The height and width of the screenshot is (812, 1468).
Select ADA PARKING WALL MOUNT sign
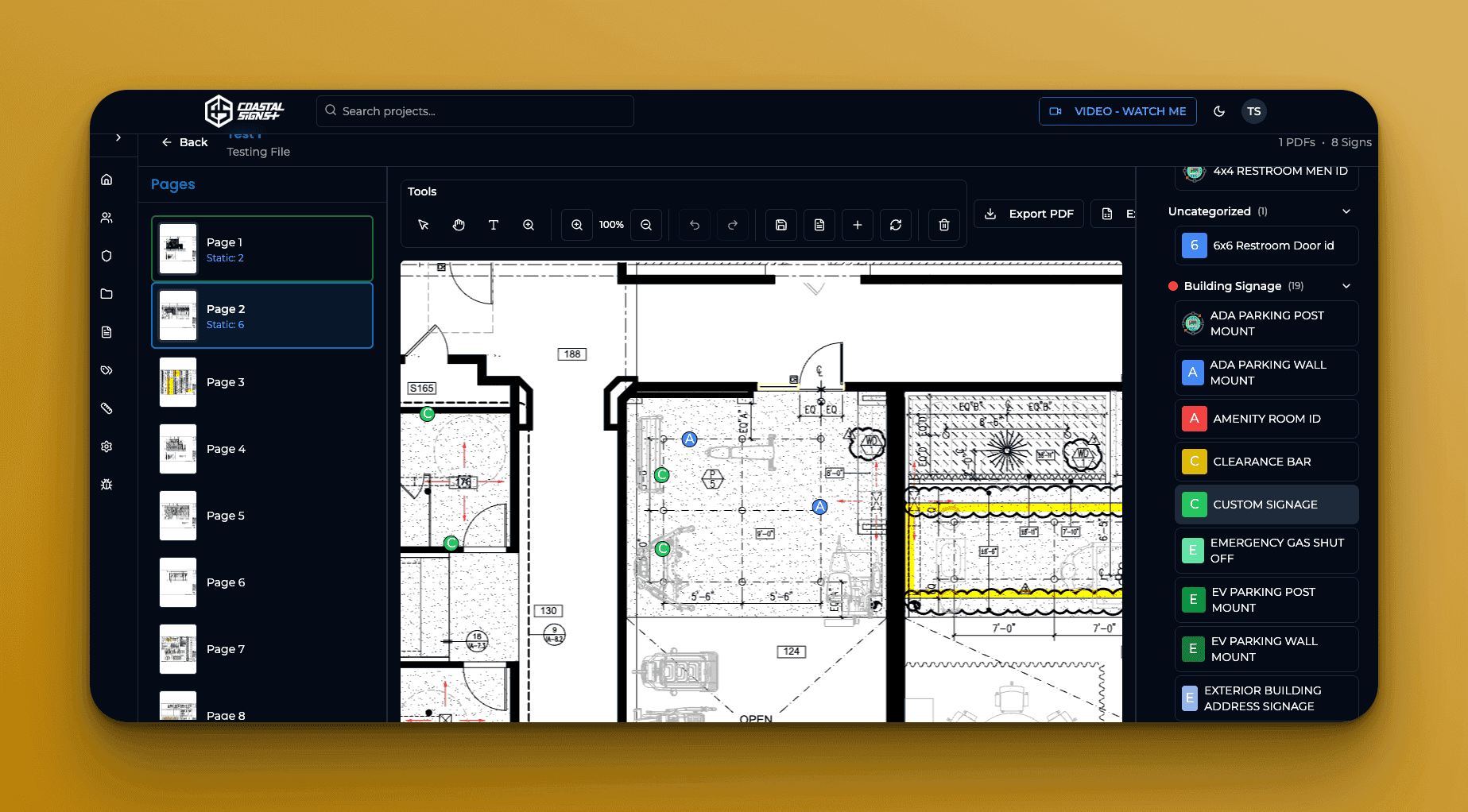tap(1267, 373)
